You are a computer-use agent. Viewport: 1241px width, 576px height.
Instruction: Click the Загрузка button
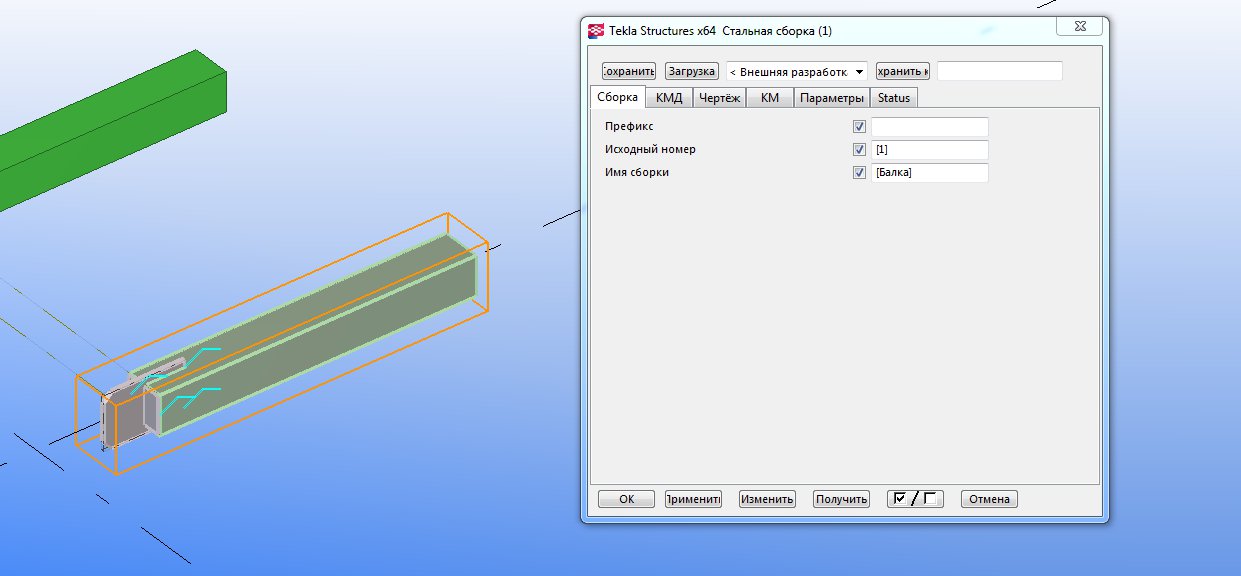point(692,71)
